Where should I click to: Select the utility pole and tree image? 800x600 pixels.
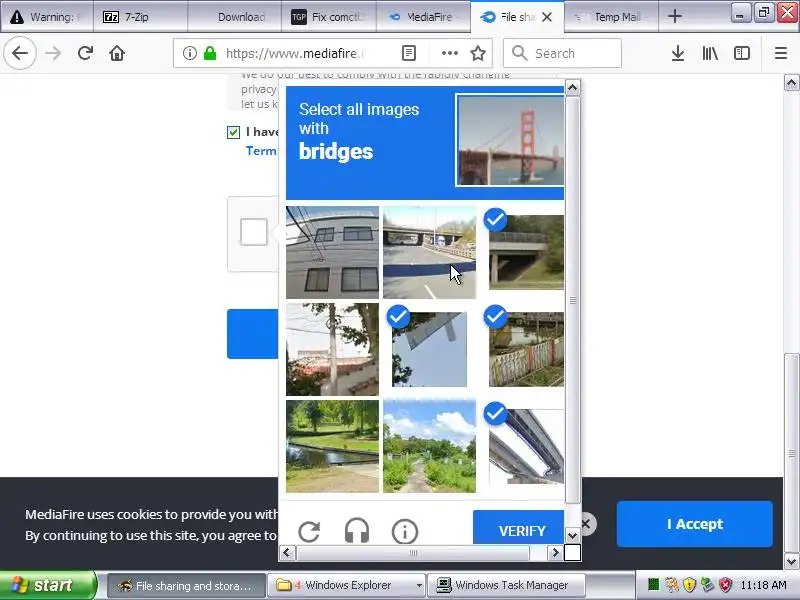[332, 349]
